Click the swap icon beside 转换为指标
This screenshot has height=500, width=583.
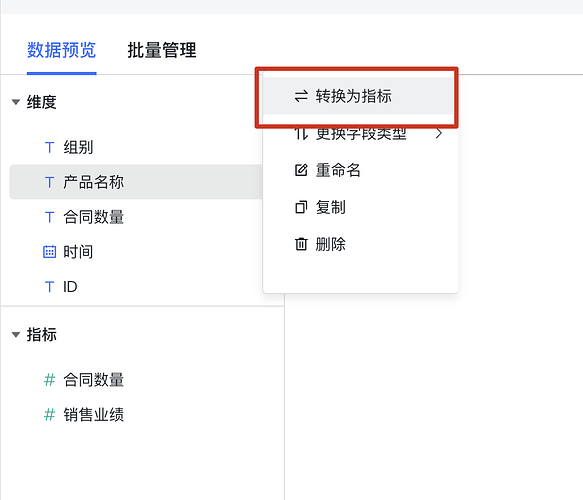(x=301, y=96)
